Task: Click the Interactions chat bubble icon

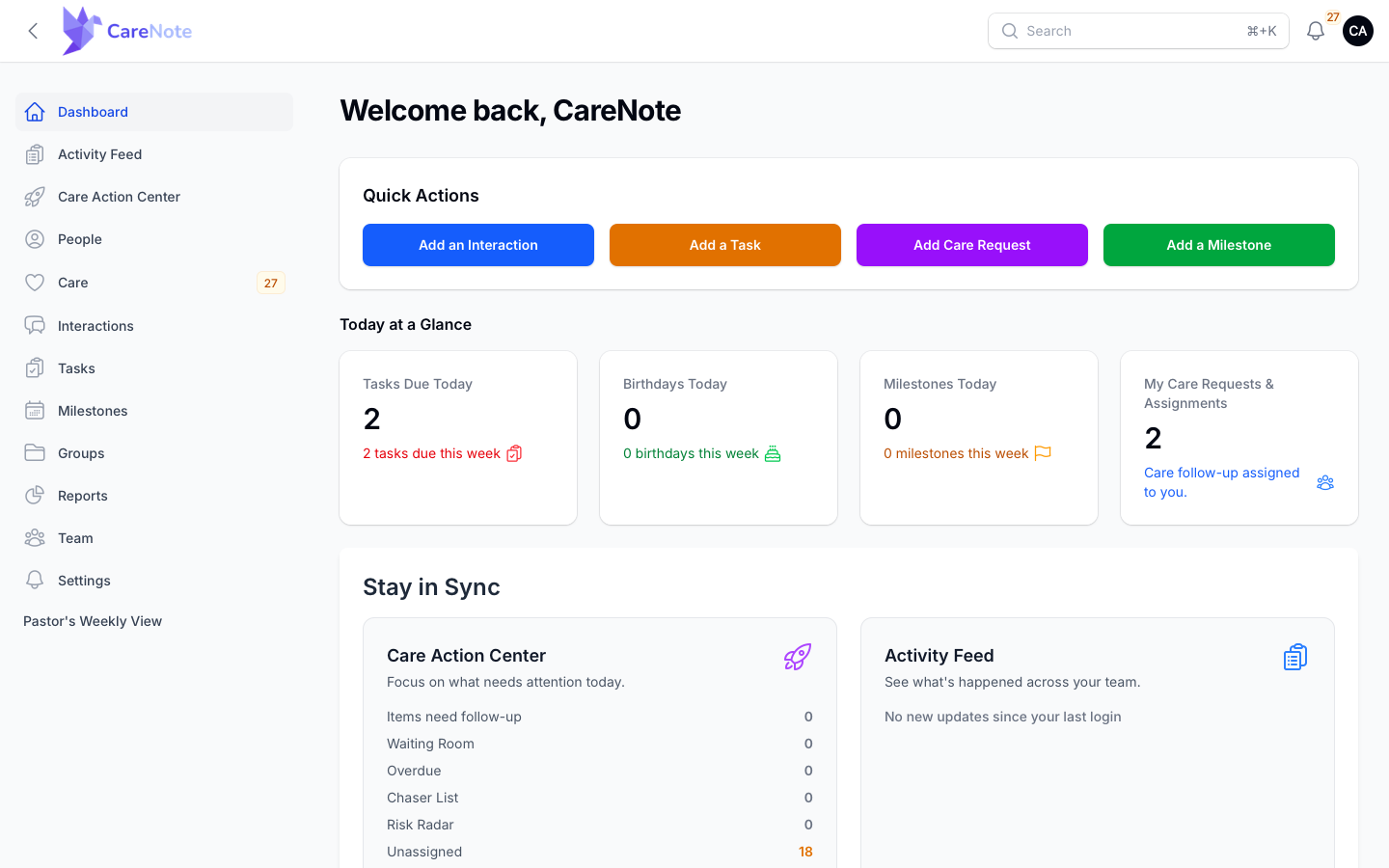Action: click(35, 326)
